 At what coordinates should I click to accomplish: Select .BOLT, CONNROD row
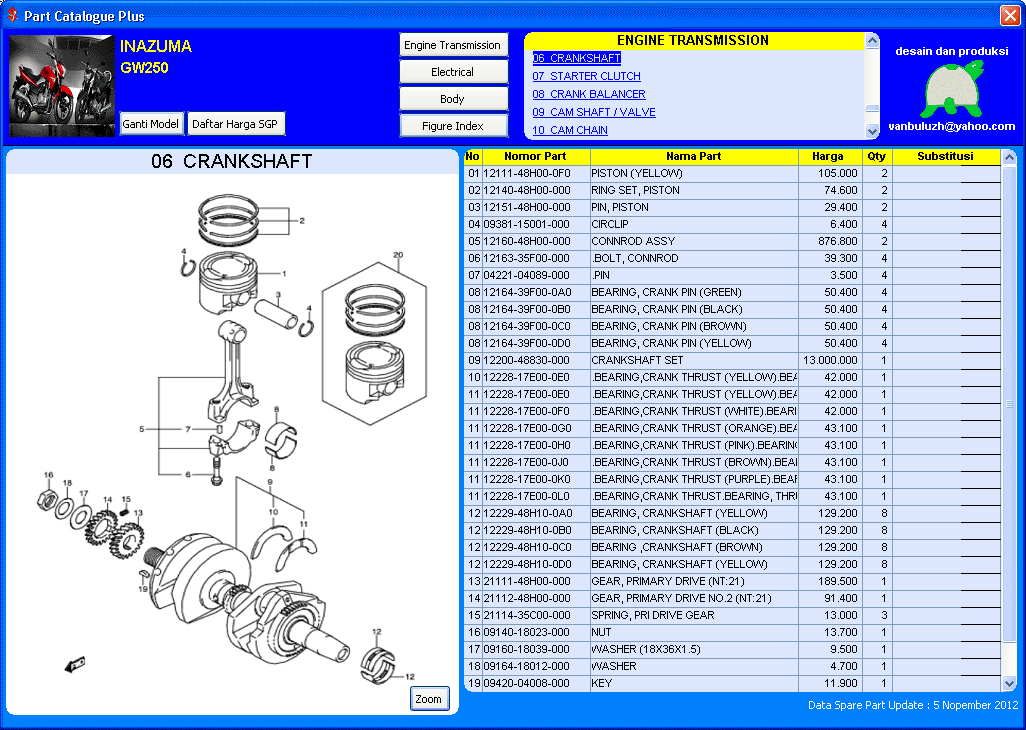[x=732, y=258]
